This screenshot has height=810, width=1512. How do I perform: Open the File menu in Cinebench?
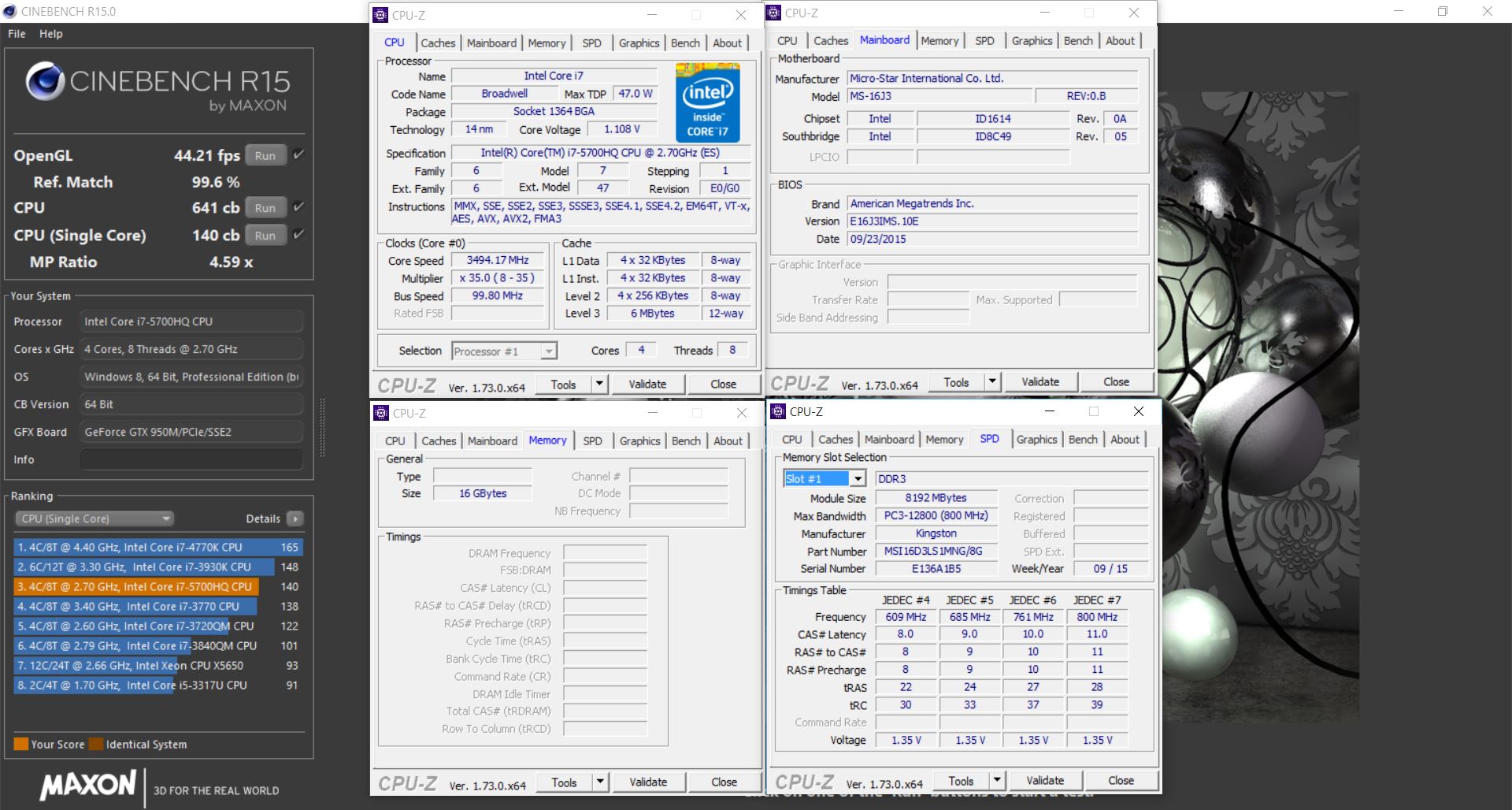pos(17,34)
